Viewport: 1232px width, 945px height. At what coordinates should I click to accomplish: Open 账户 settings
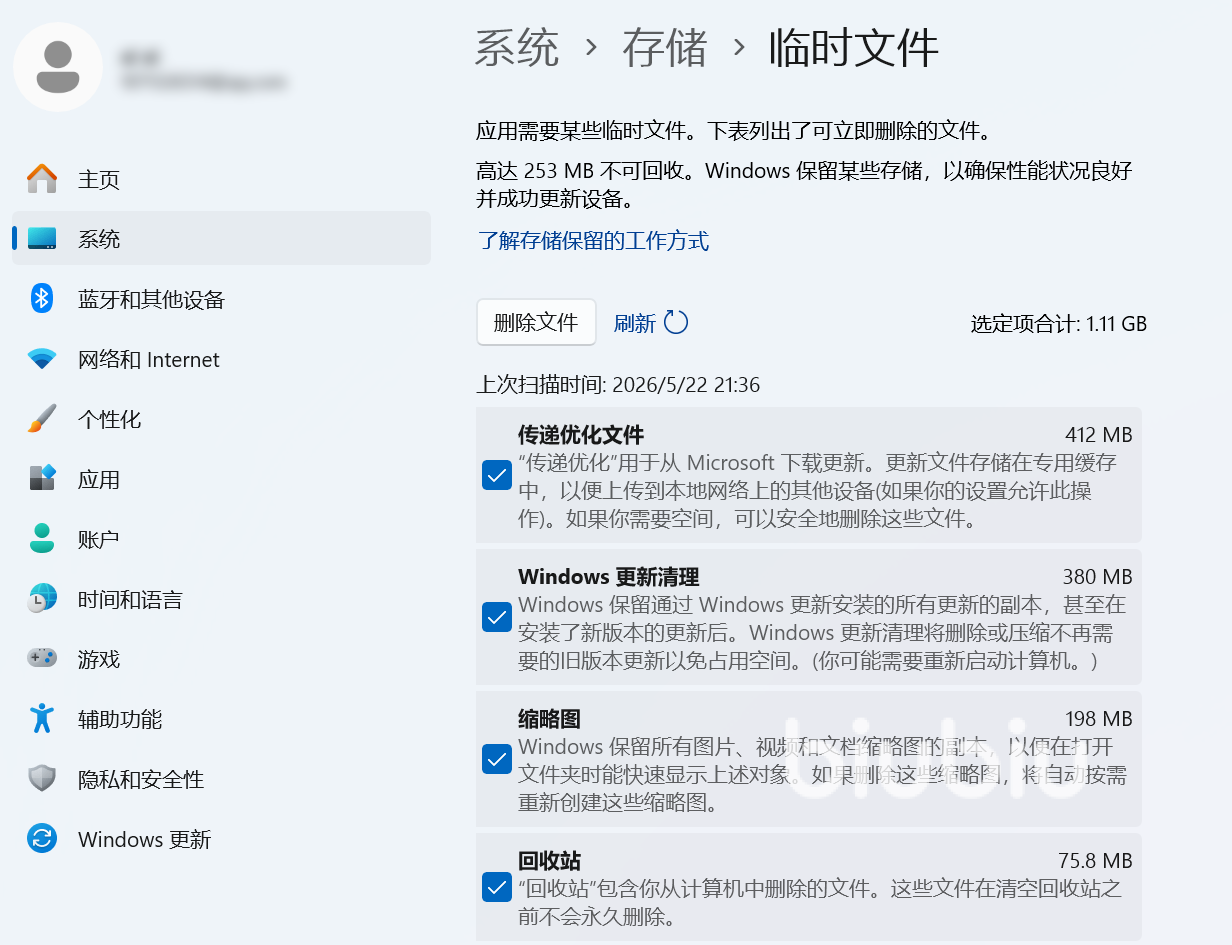click(221, 539)
